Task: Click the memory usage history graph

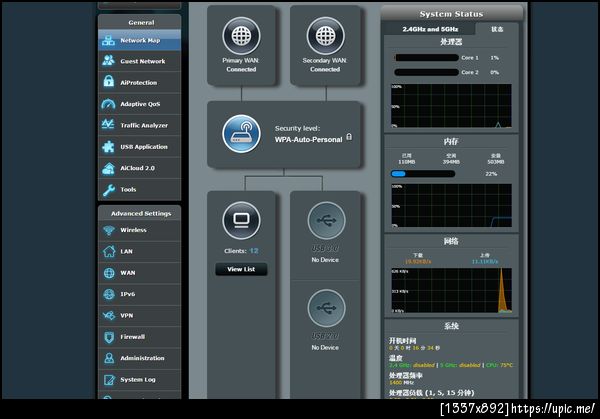Action: pyautogui.click(x=451, y=205)
